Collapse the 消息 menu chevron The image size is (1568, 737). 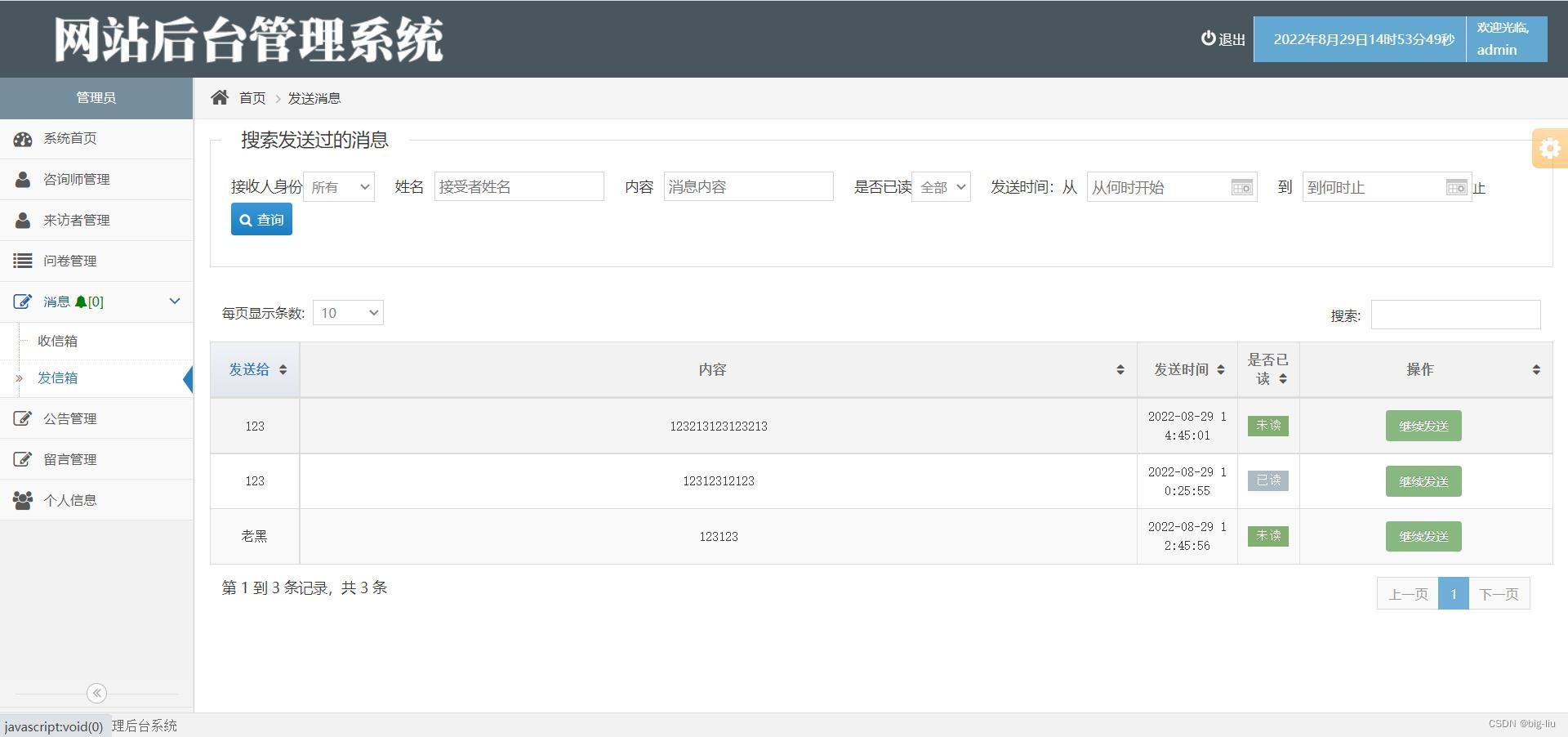pyautogui.click(x=174, y=301)
